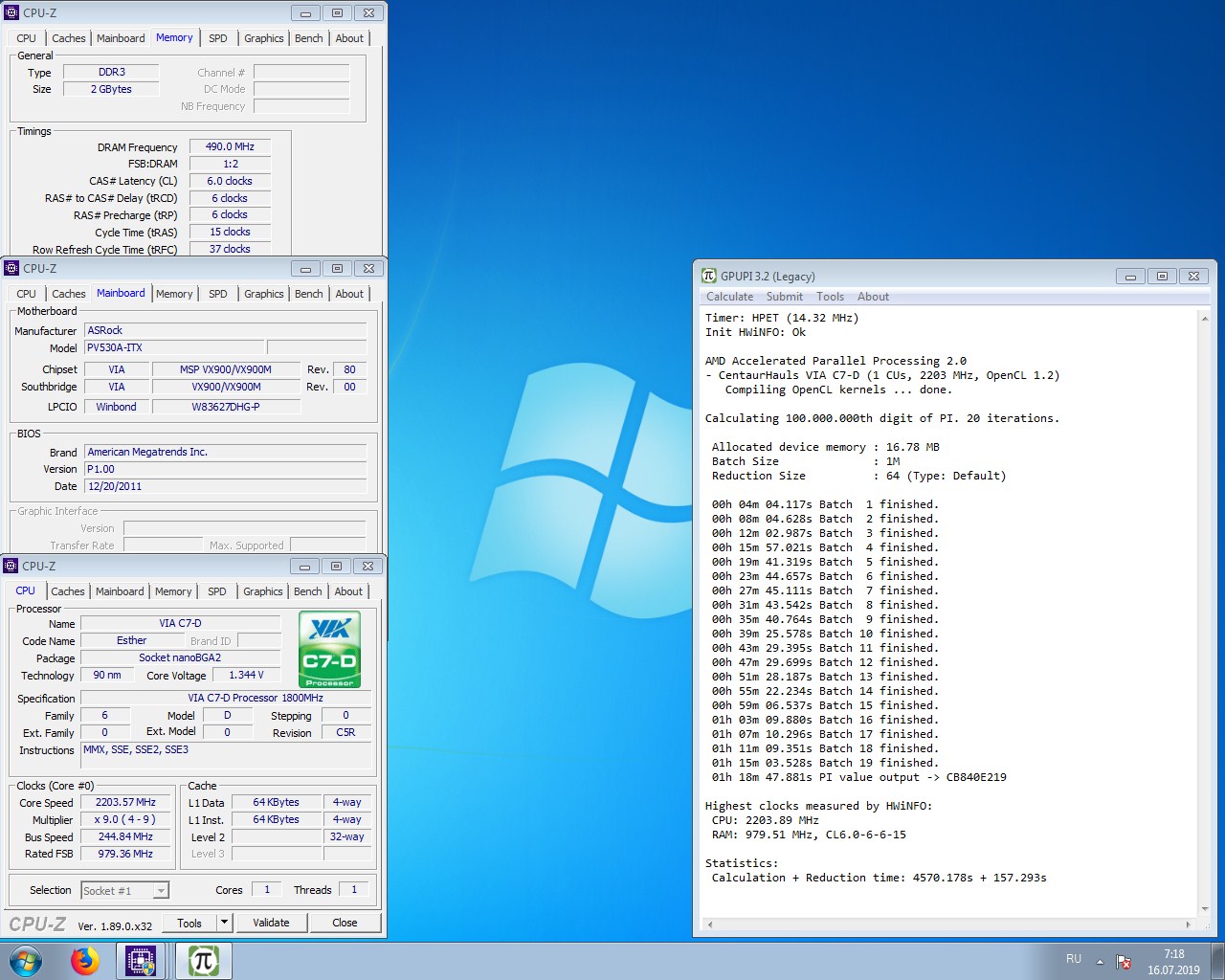Show hidden tray icons arrow
Screen dimensions: 1225x980
click(x=1100, y=961)
